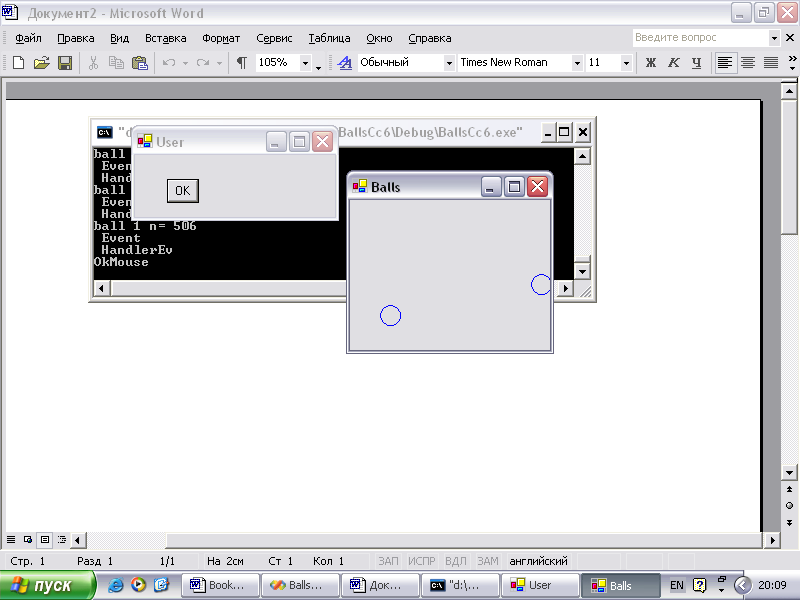The image size is (800, 600).
Task: Click the Введите вопрос help field
Action: tap(700, 38)
